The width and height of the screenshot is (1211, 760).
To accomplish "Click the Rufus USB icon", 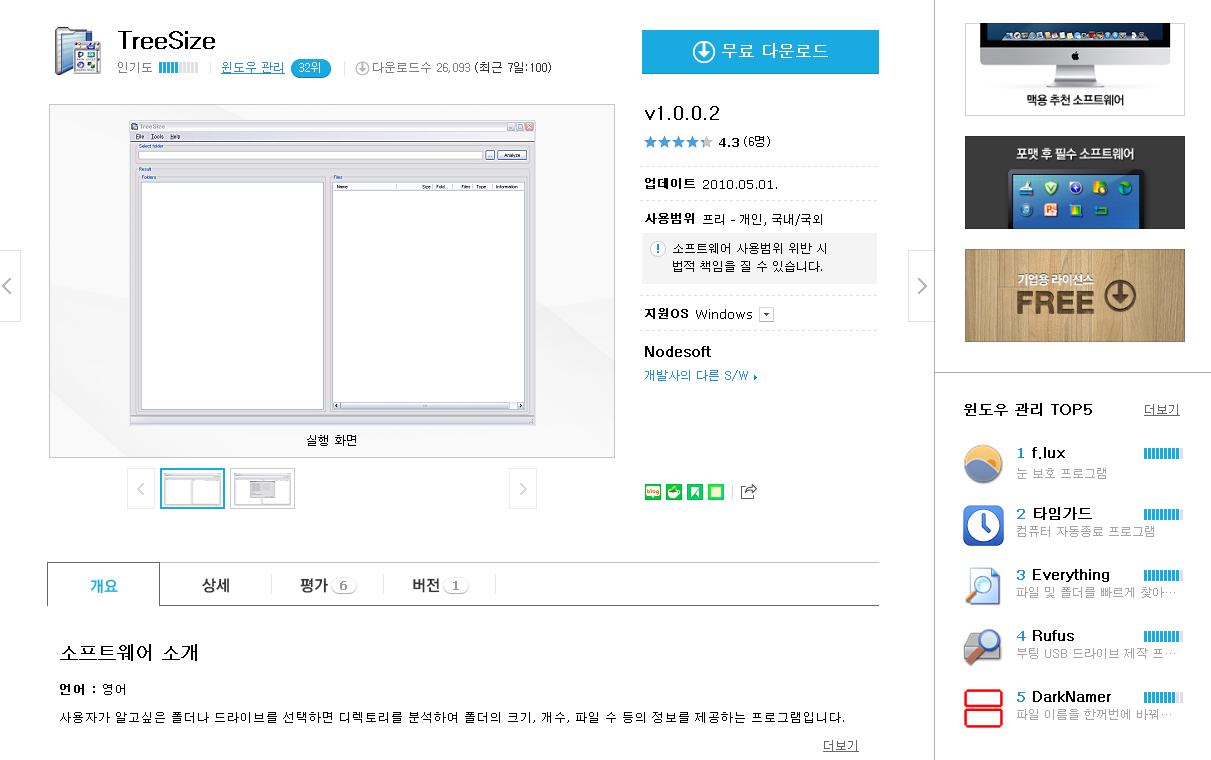I will 983,647.
